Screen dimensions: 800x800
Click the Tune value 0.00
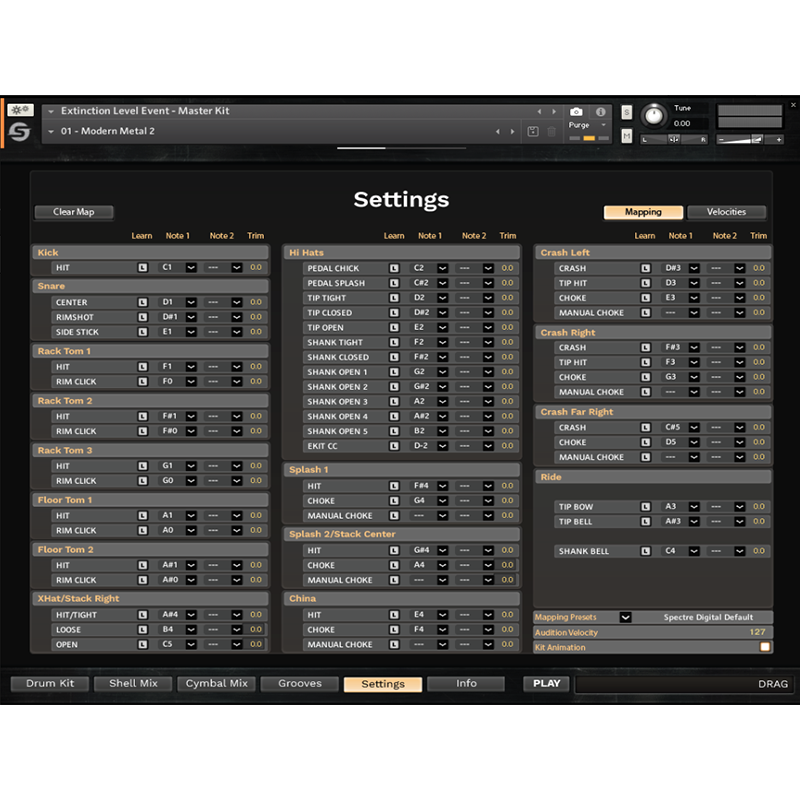click(x=682, y=123)
